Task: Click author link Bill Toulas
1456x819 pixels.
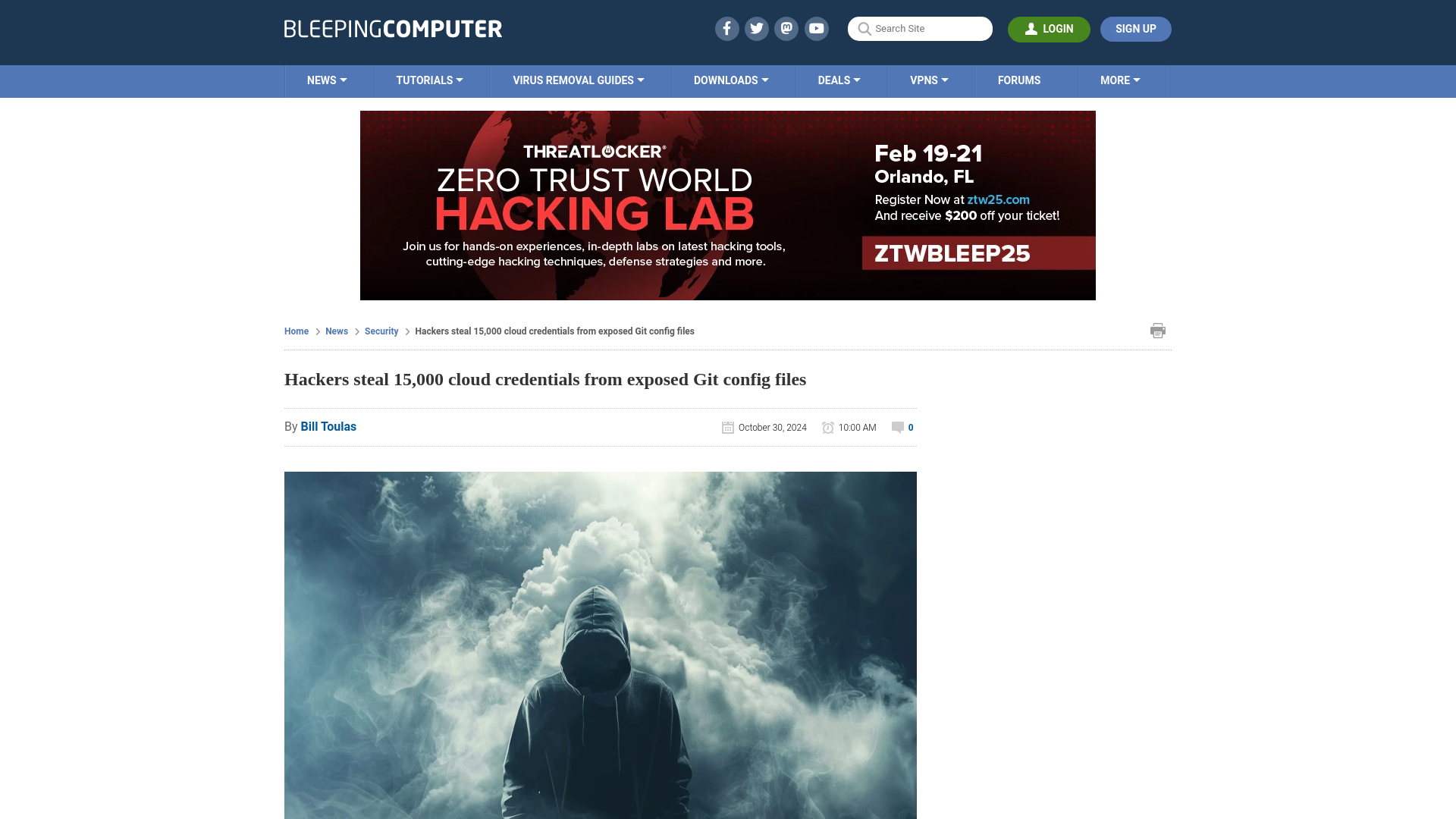Action: [x=328, y=426]
